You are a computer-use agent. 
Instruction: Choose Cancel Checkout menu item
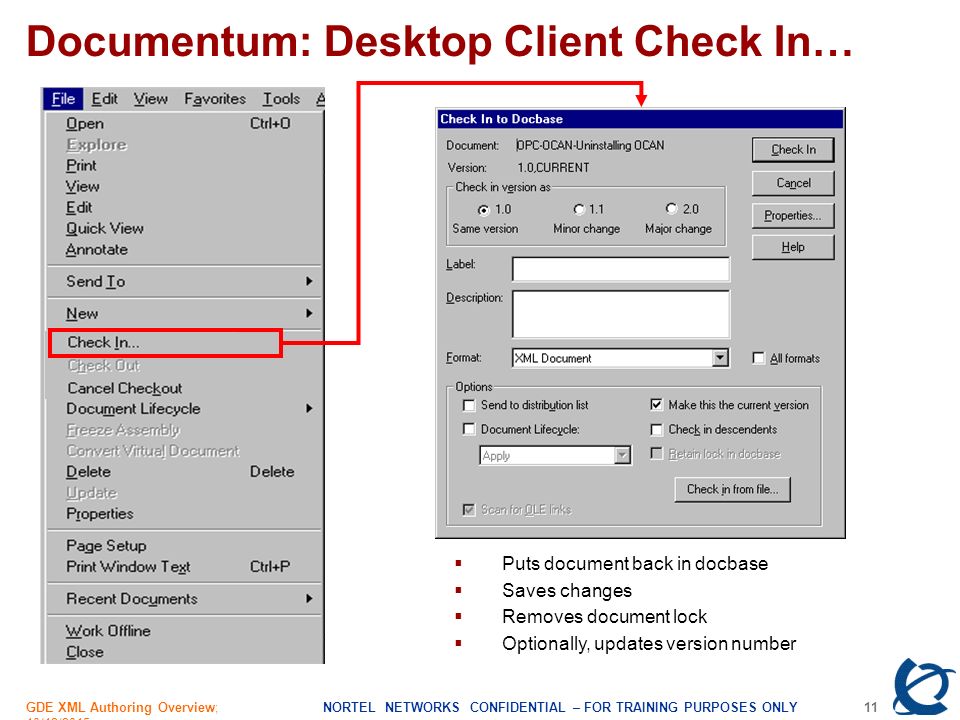pyautogui.click(x=184, y=388)
